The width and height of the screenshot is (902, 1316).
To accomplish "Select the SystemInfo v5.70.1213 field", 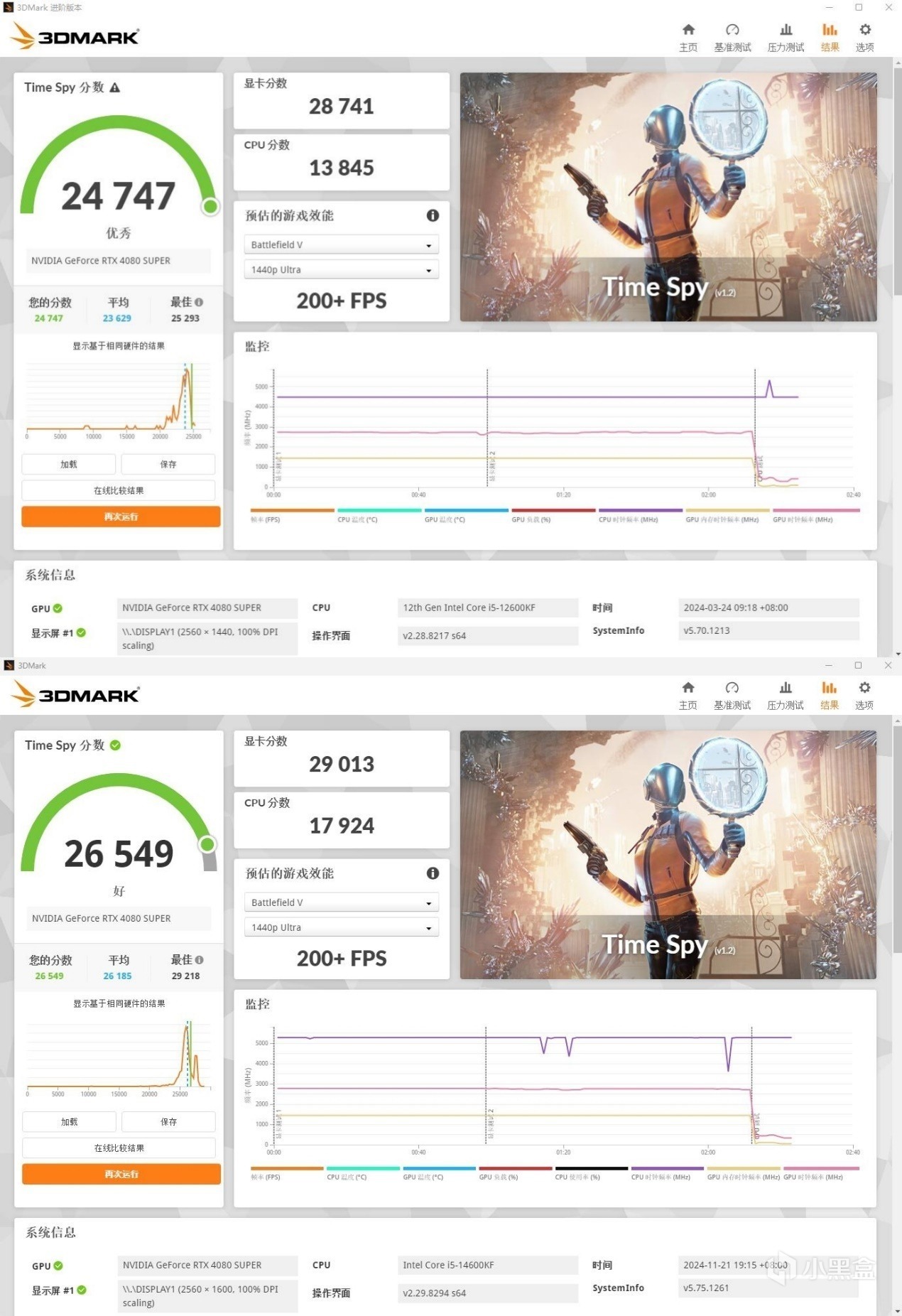I will 768,630.
